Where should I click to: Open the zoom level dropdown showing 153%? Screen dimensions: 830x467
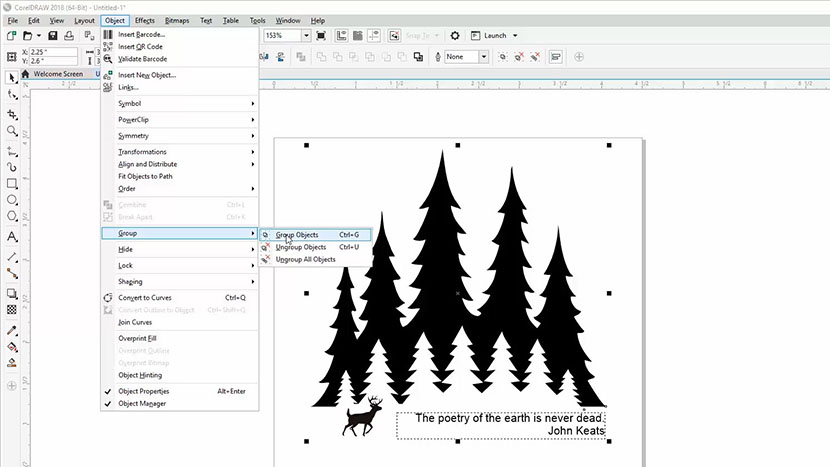[x=286, y=36]
